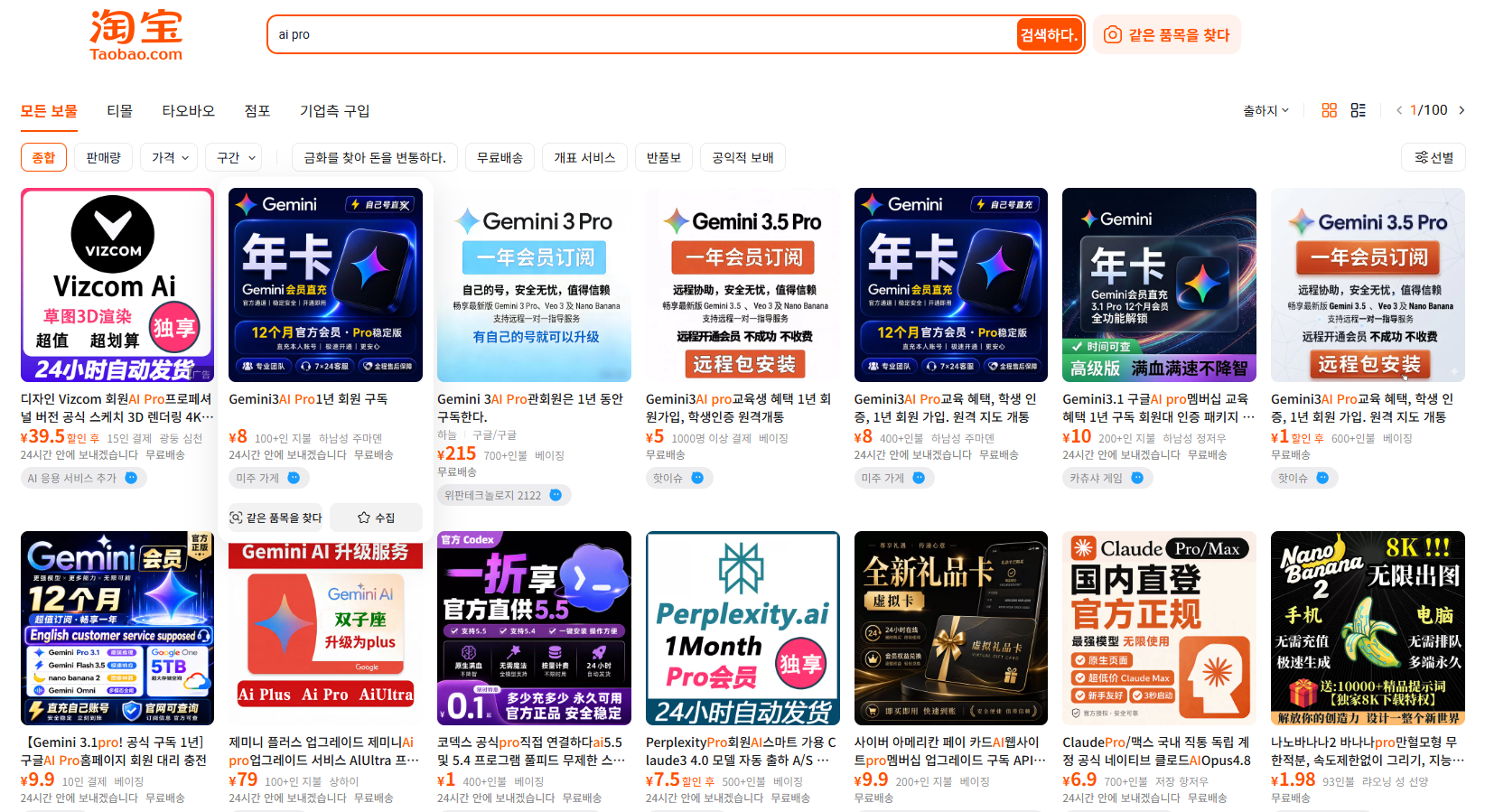Click the star 수집 icon on the hovered card
The height and width of the screenshot is (812, 1485).
coord(364,518)
